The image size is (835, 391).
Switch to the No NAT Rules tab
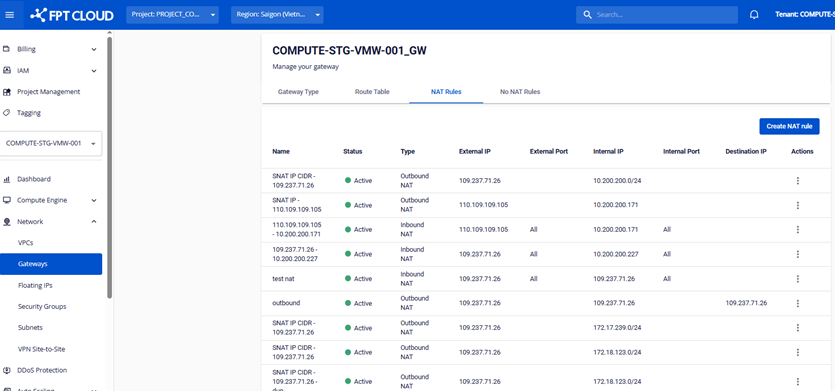tap(520, 92)
